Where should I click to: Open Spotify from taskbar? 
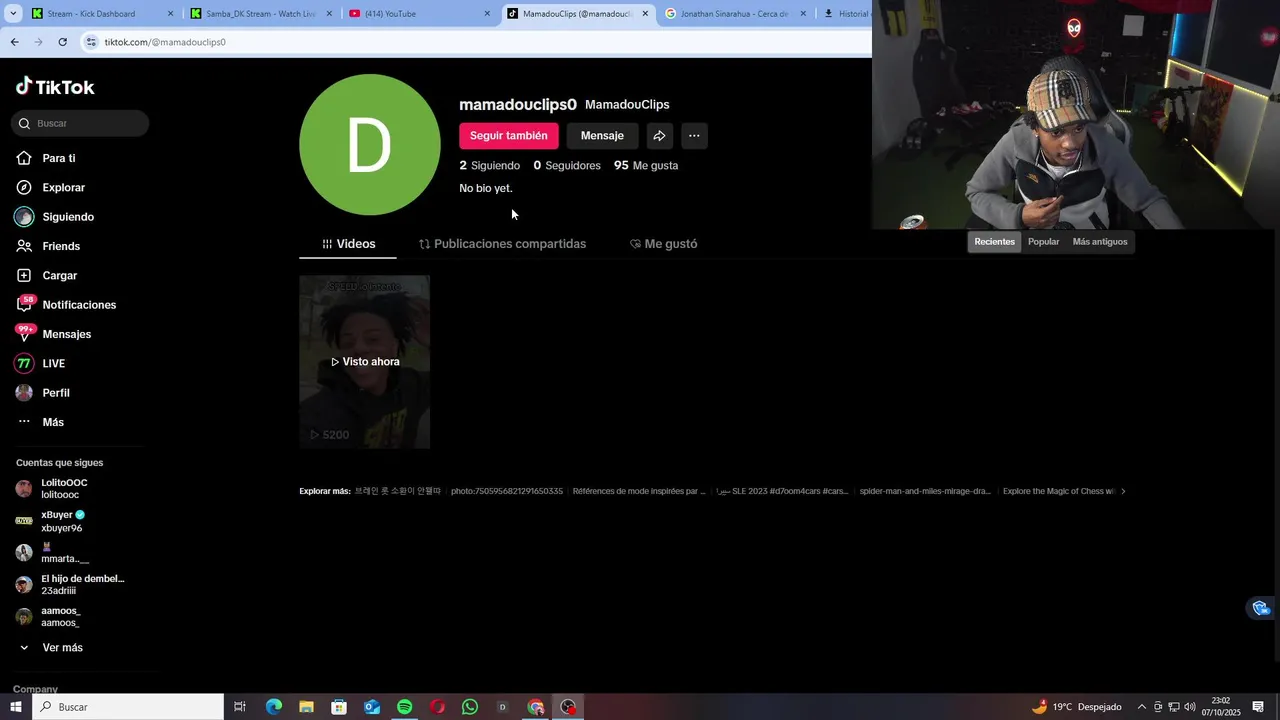405,707
